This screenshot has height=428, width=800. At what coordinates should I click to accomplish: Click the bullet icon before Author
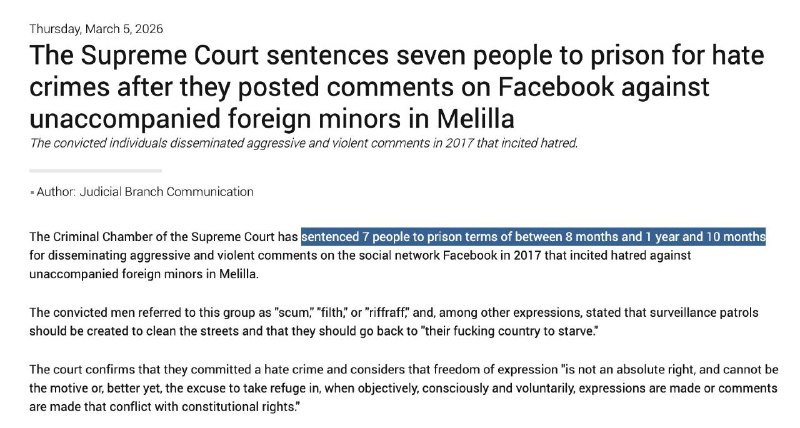pos(32,192)
